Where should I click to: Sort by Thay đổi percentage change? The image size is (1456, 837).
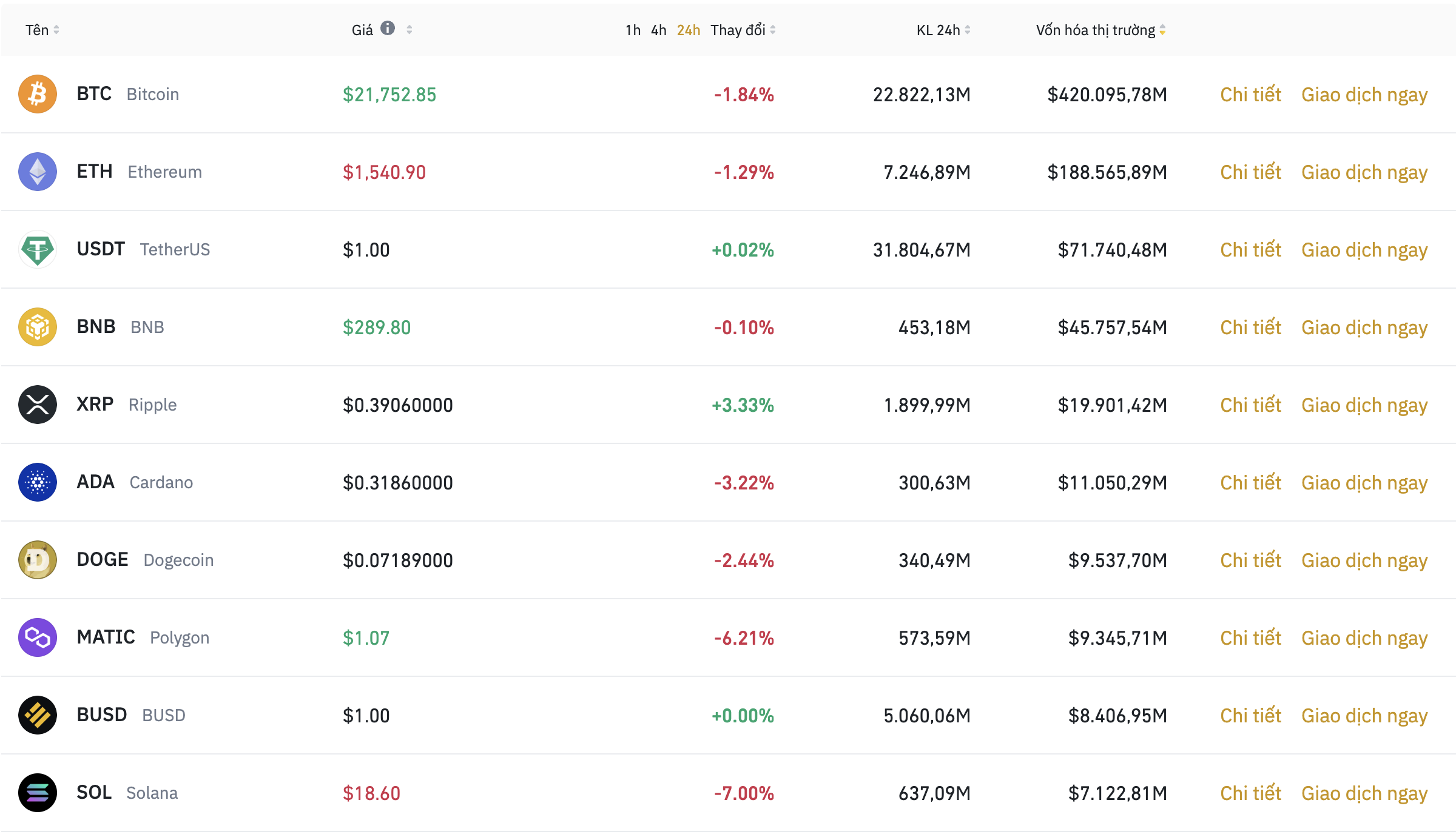(743, 30)
